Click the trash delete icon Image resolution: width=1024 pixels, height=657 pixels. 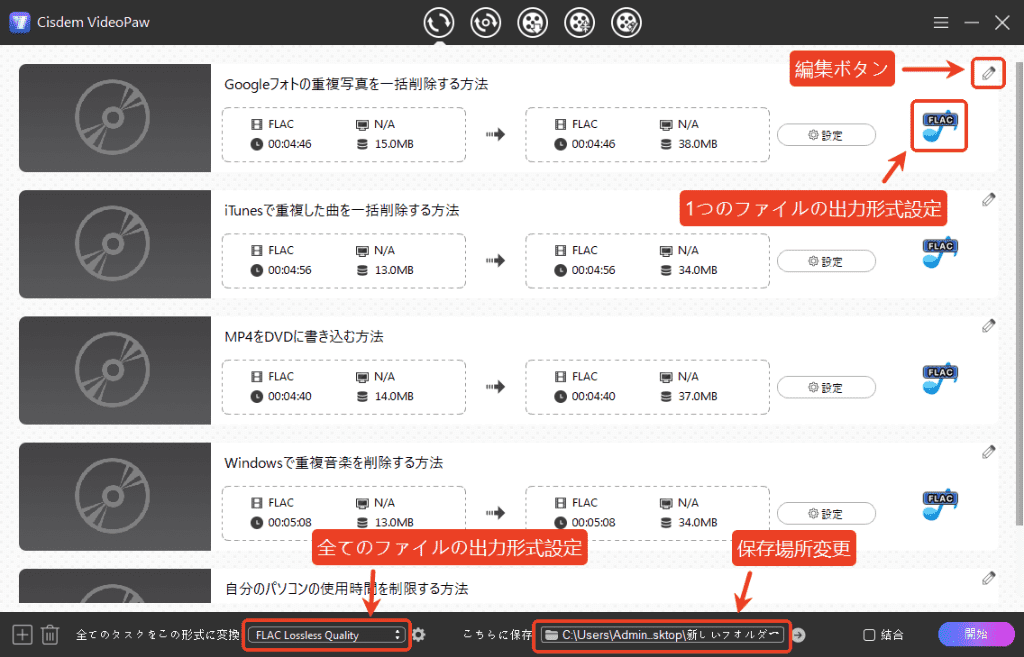(x=50, y=634)
